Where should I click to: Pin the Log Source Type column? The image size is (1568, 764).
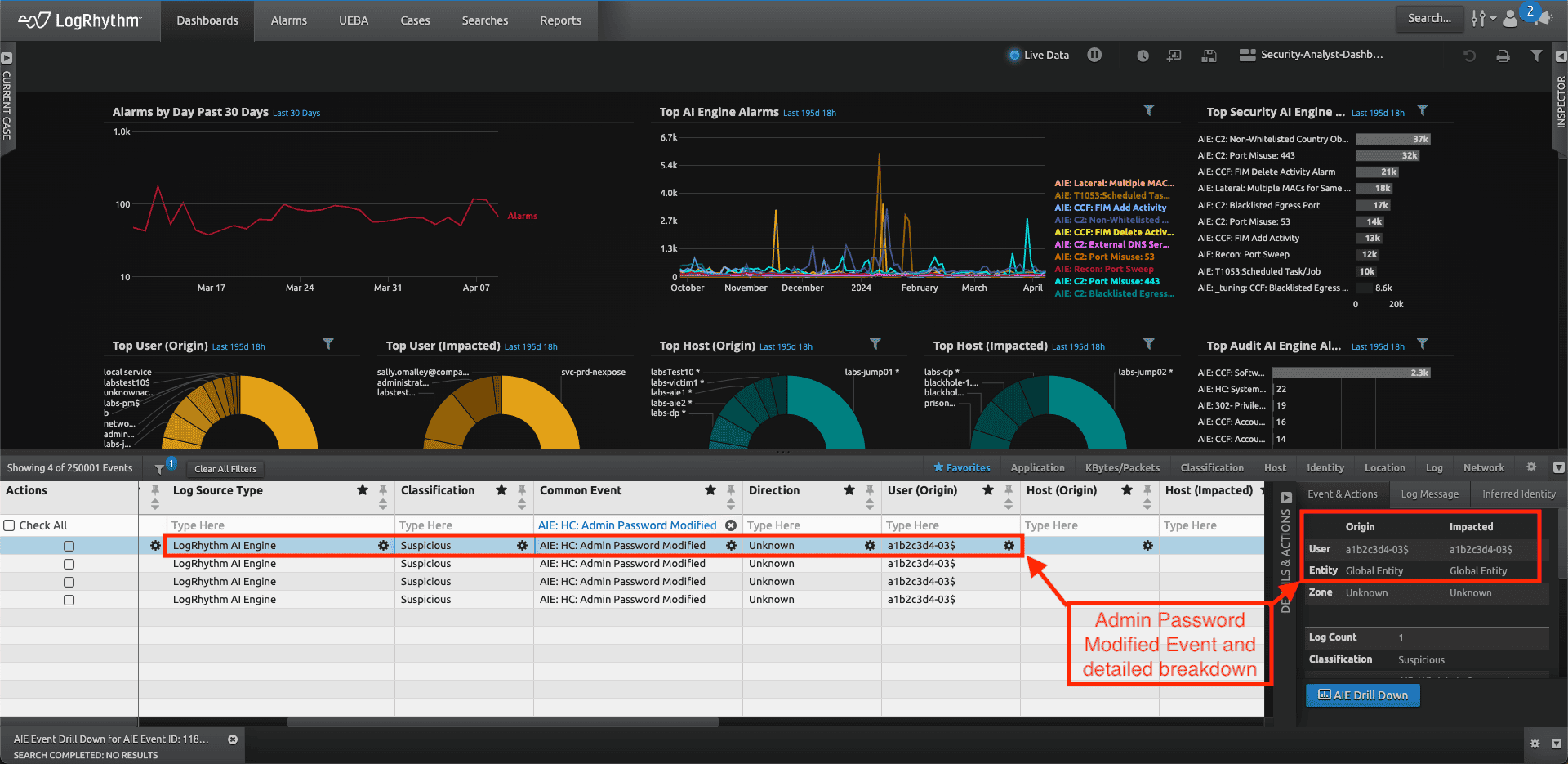pyautogui.click(x=383, y=489)
